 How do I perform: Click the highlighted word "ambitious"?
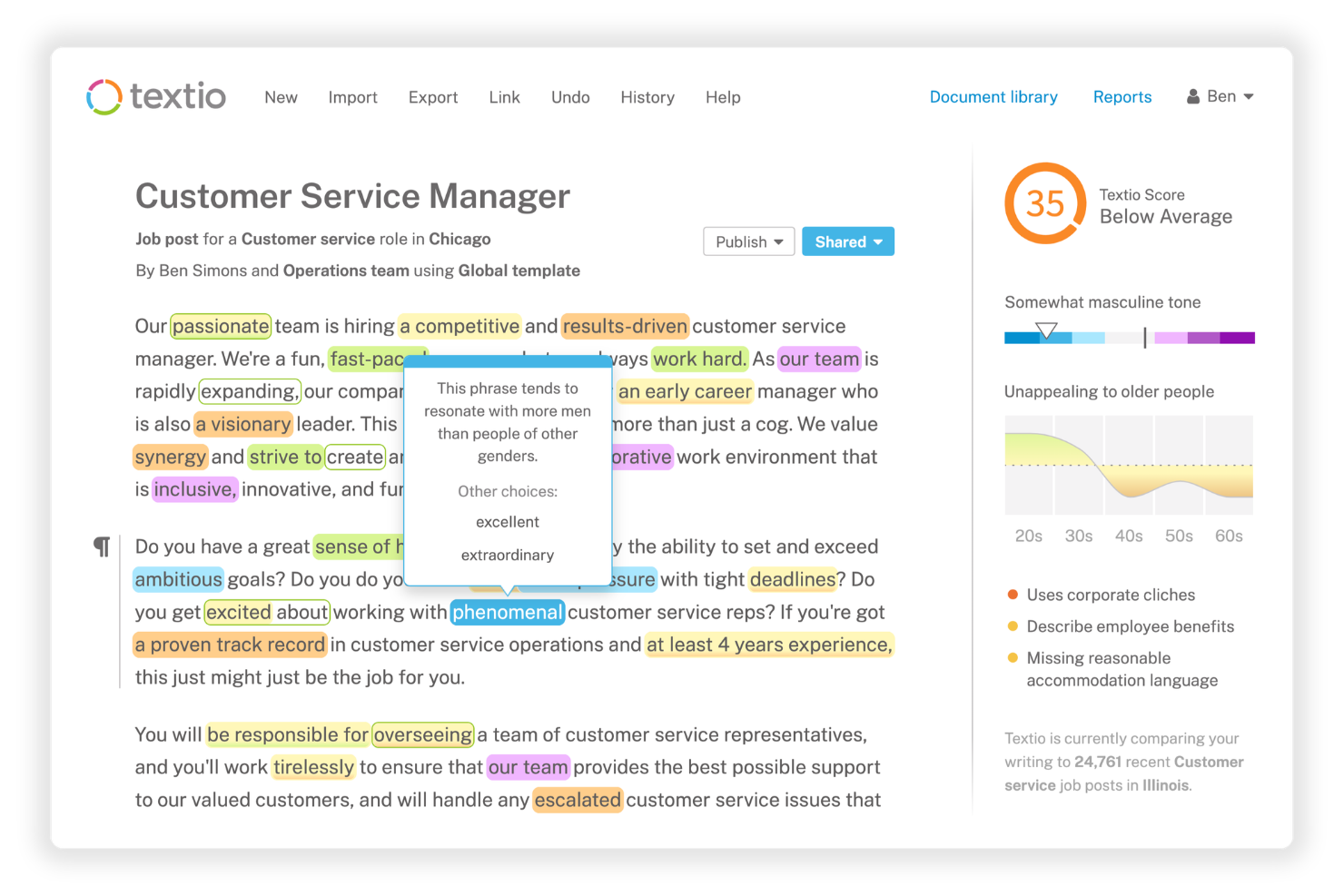tap(178, 579)
